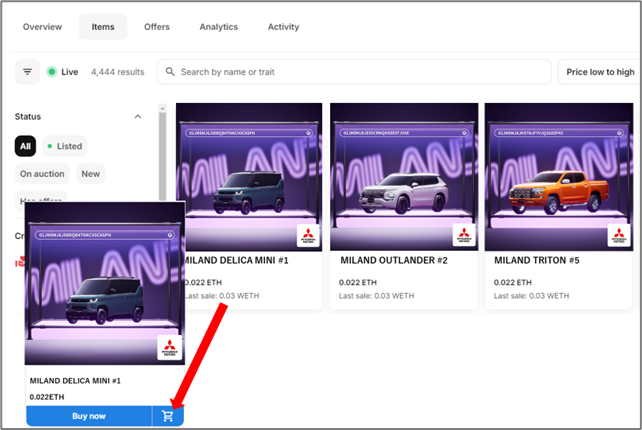
Task: Open the Outlander #2 car image
Action: coord(404,177)
